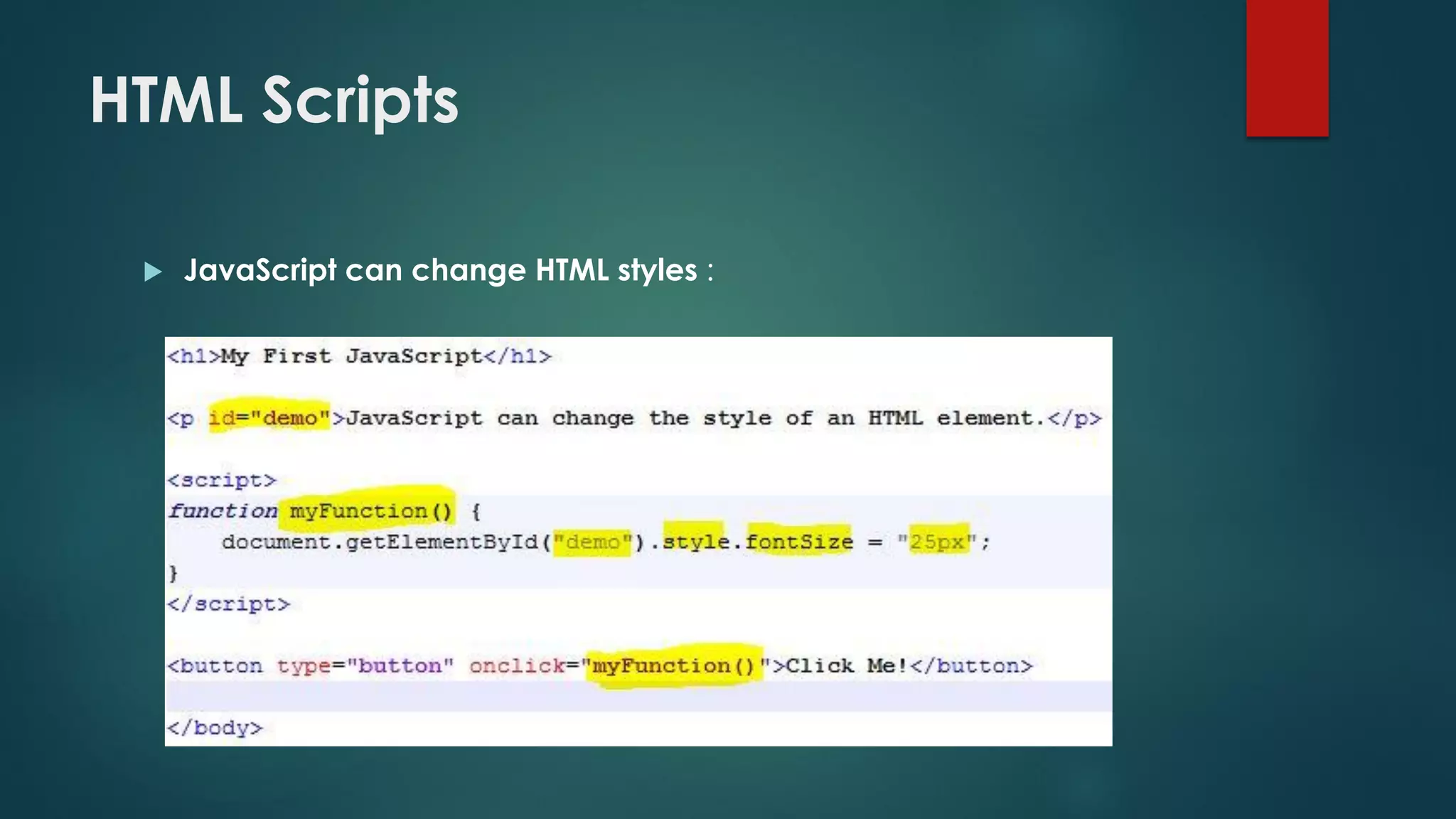
Task: Click the highlighted "demo" string argument
Action: pos(592,542)
